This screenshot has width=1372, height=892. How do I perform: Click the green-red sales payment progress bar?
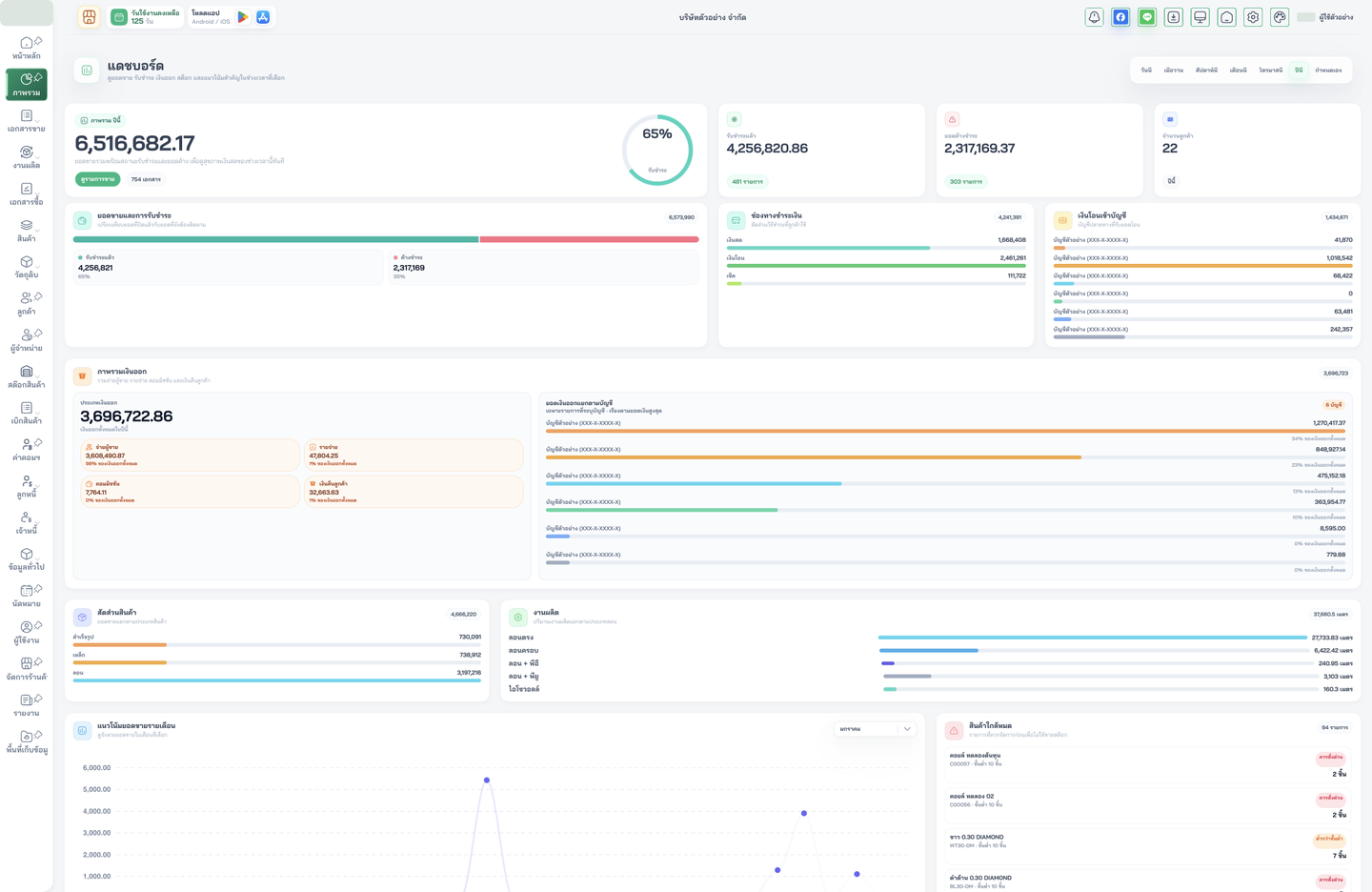click(x=386, y=240)
